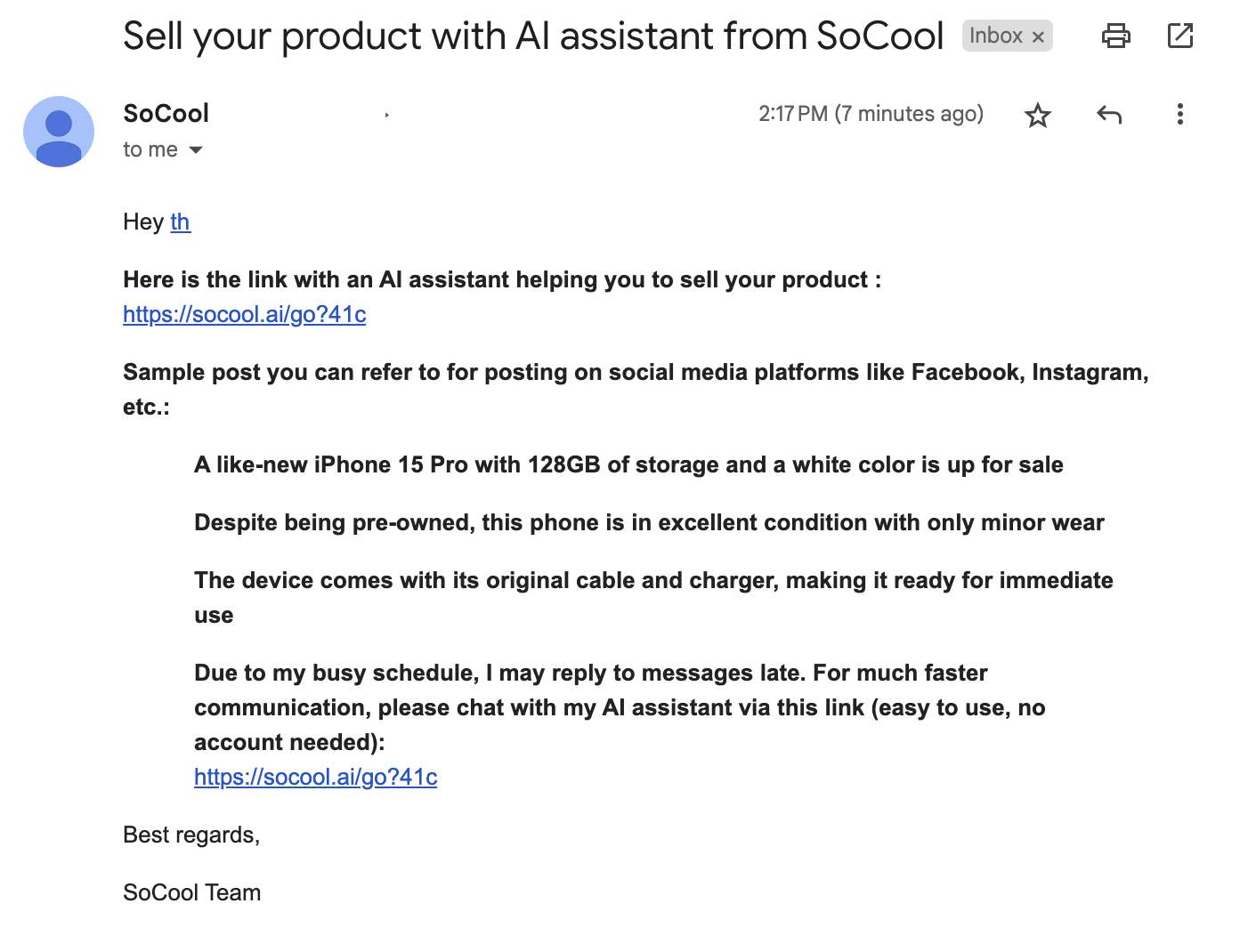
Task: Open the three-dot More options menu
Action: pyautogui.click(x=1179, y=115)
